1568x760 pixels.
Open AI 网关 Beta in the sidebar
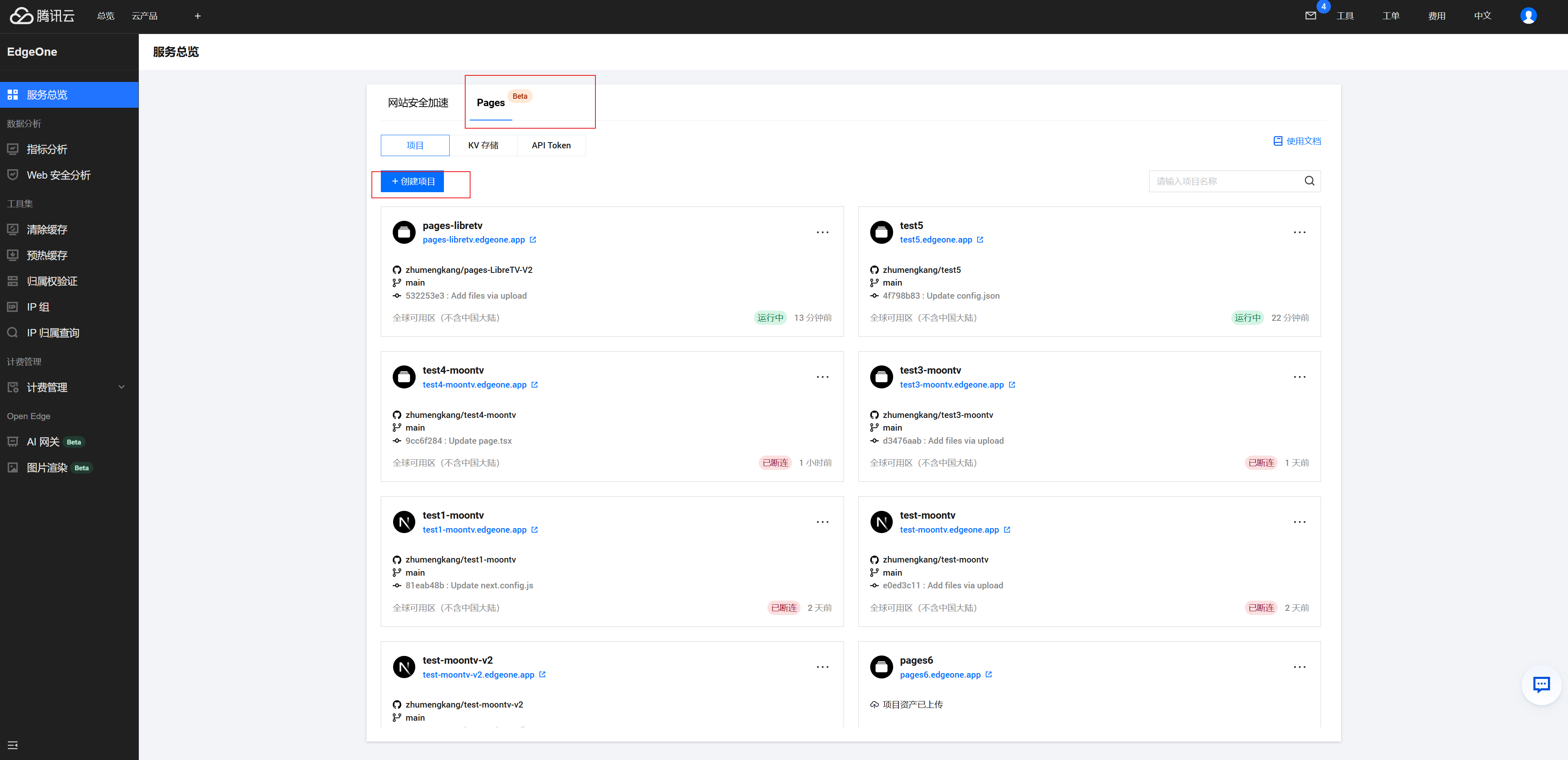coord(69,442)
